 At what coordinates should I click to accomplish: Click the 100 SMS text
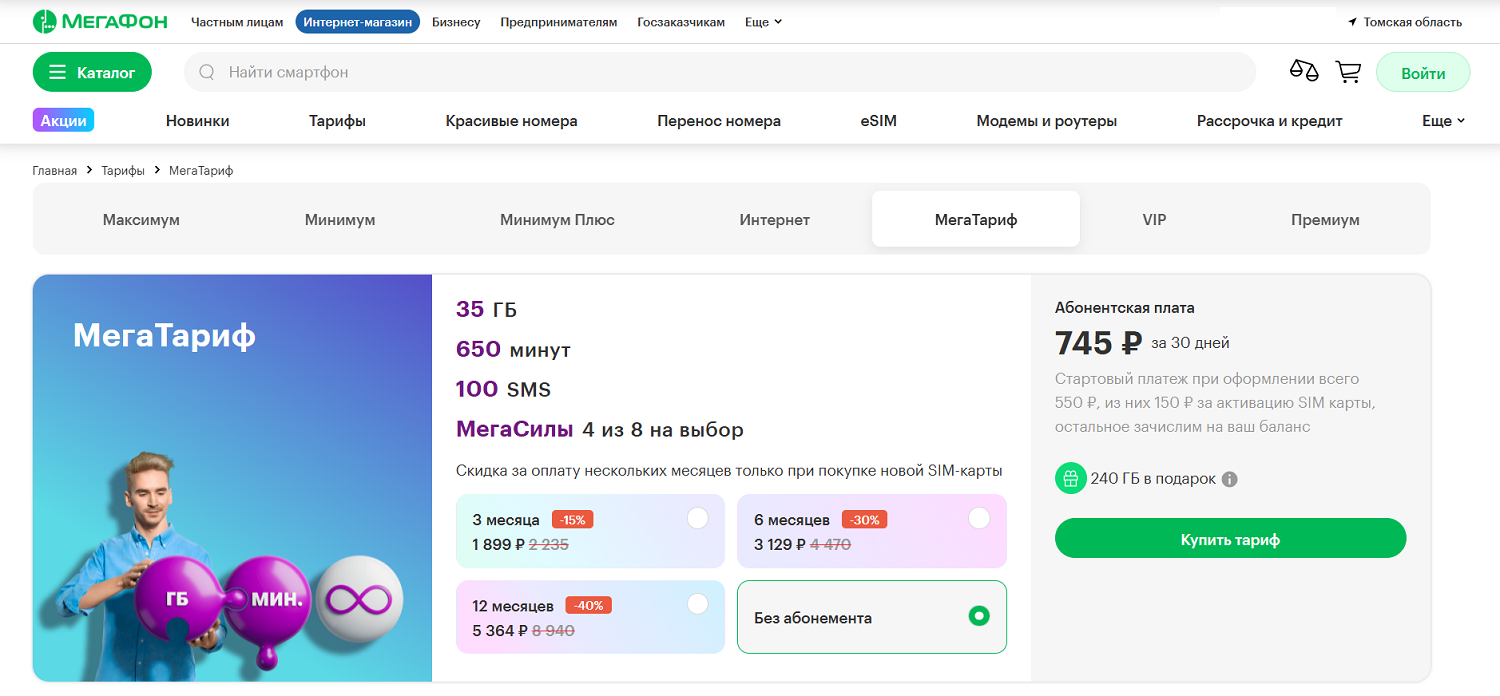tap(503, 390)
